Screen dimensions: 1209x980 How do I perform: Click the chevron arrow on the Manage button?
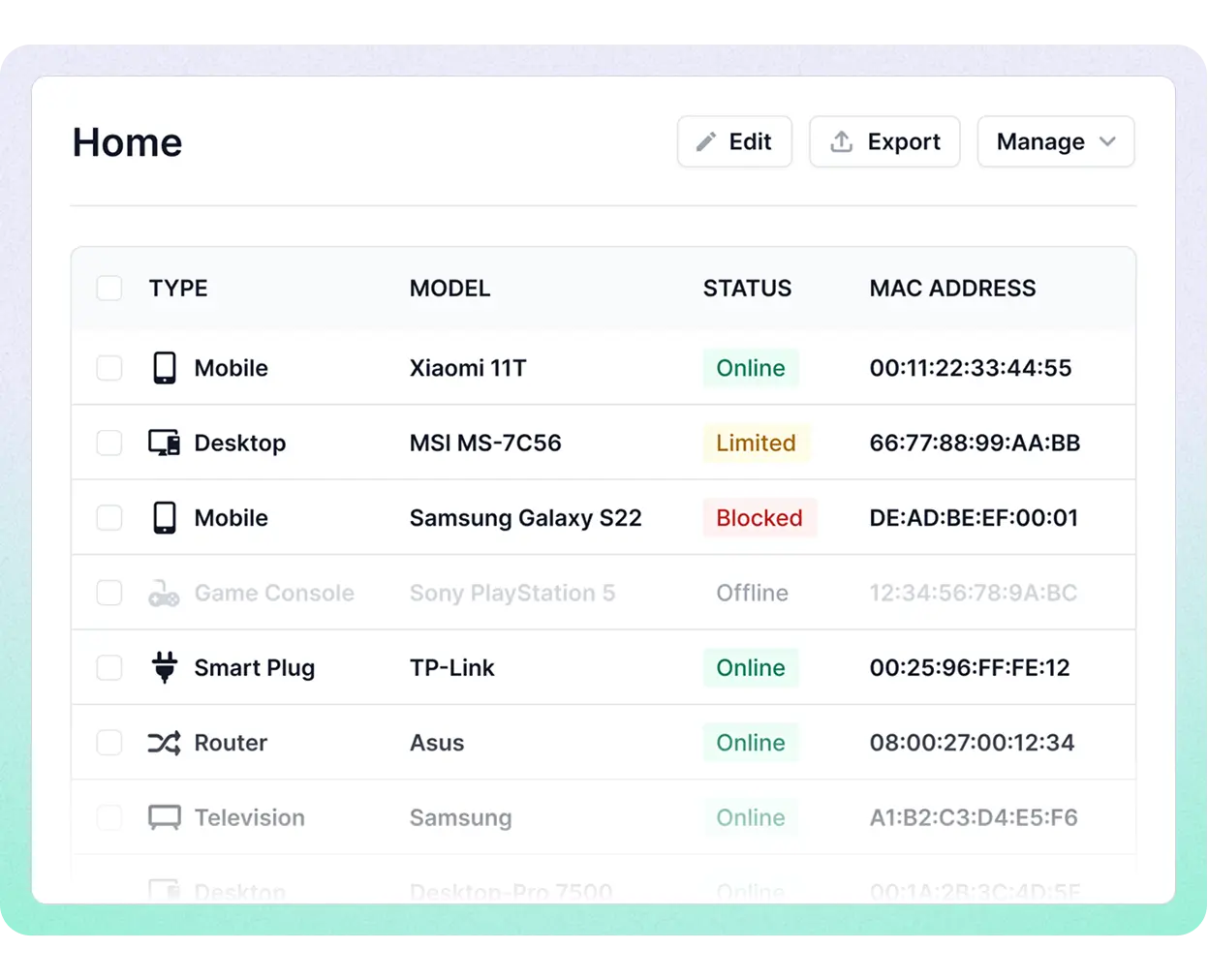point(1107,141)
